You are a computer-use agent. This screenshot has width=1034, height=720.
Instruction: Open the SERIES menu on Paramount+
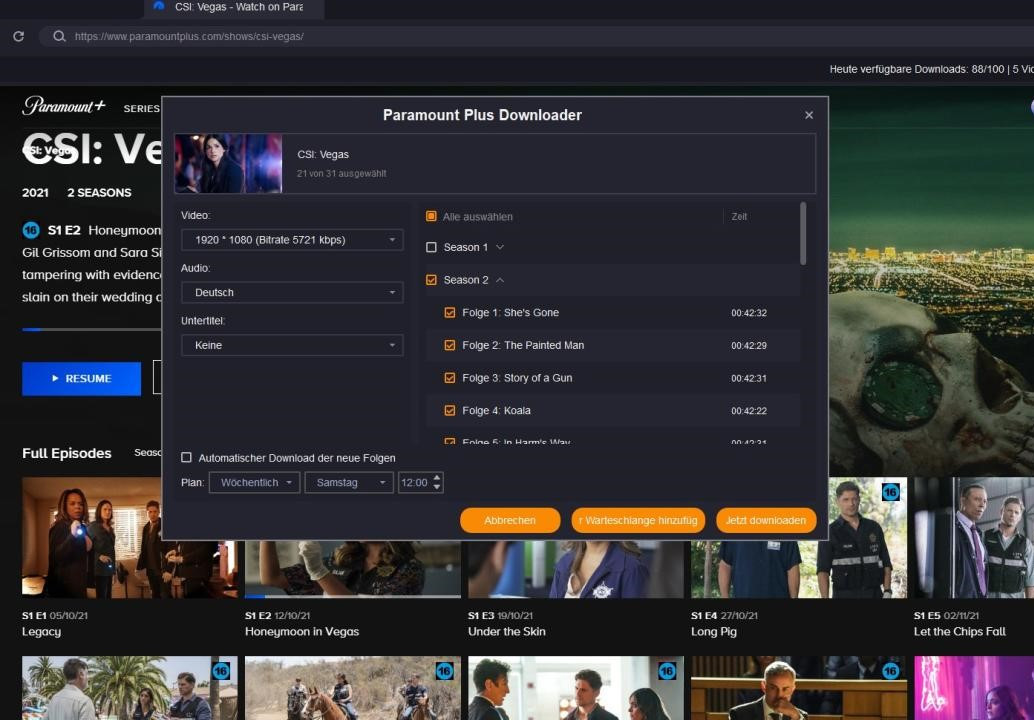coord(141,108)
